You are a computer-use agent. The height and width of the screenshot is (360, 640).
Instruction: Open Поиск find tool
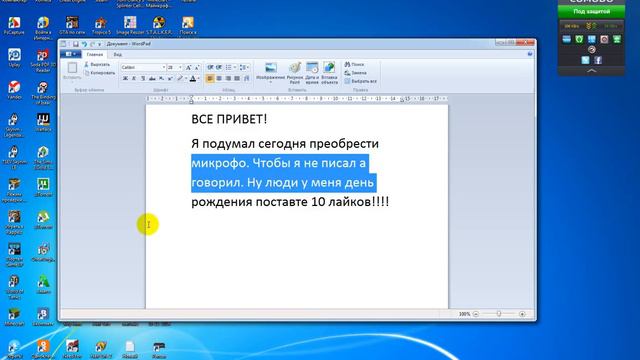(x=354, y=64)
